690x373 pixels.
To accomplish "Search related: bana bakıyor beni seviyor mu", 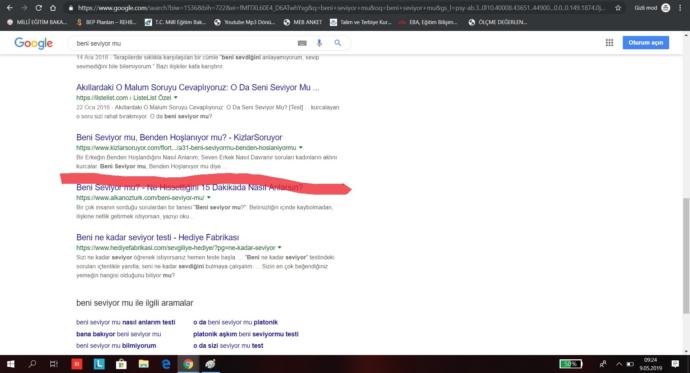I will [118, 334].
